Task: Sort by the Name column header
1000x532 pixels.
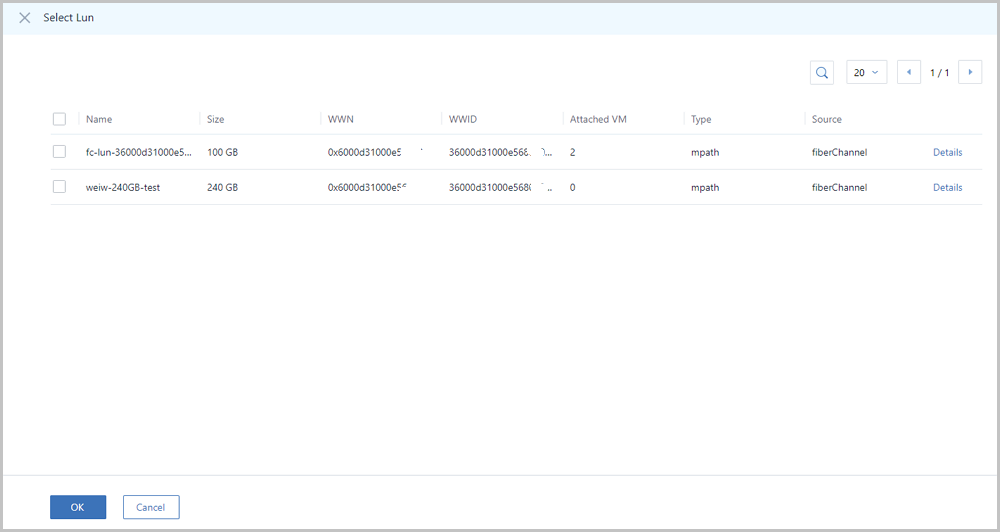Action: pyautogui.click(x=99, y=119)
